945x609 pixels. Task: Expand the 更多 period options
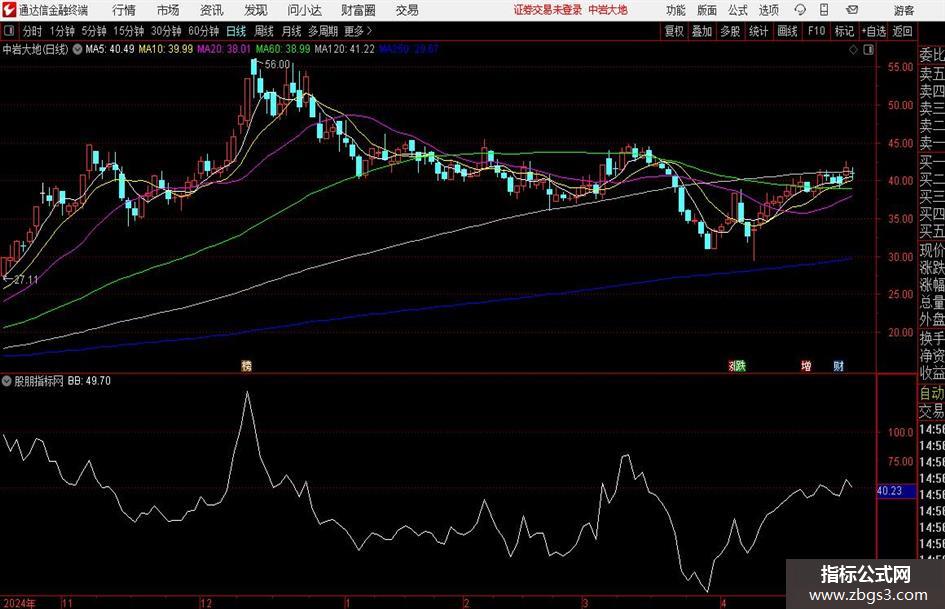point(357,31)
